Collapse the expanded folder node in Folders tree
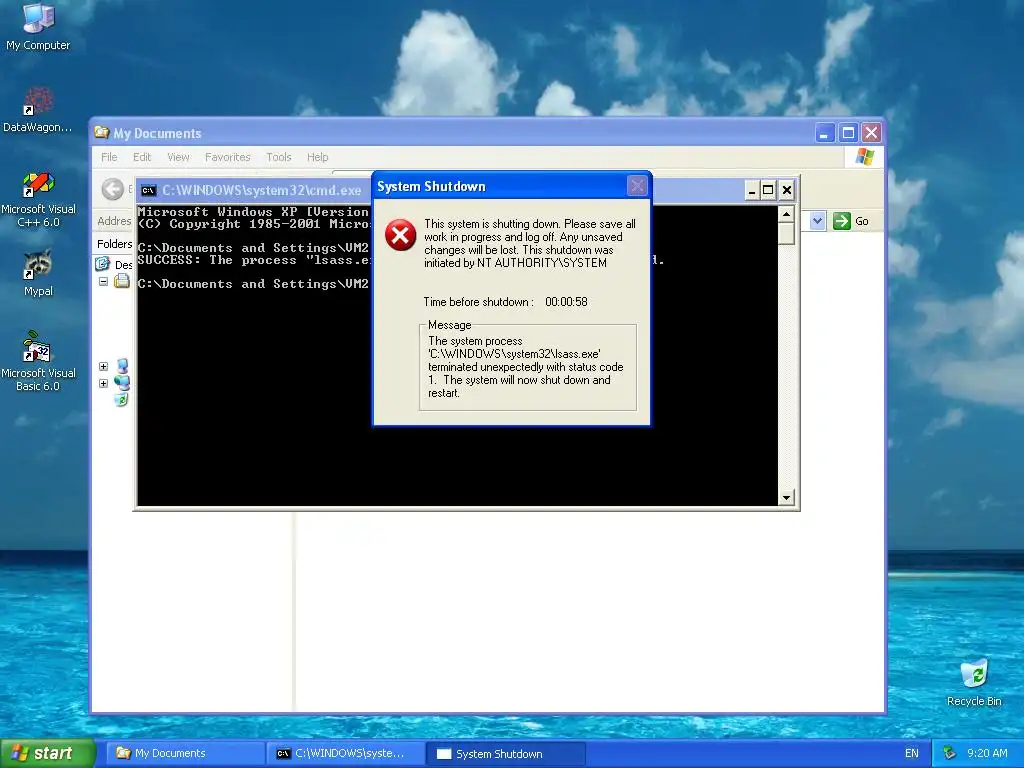Screen dimensions: 1024x768 pos(103,281)
